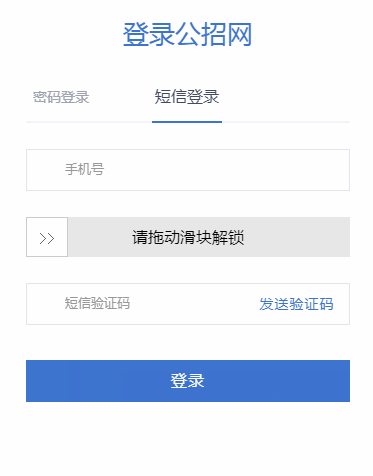
Task: Focus the 手机号 phone number field
Action: (188, 170)
